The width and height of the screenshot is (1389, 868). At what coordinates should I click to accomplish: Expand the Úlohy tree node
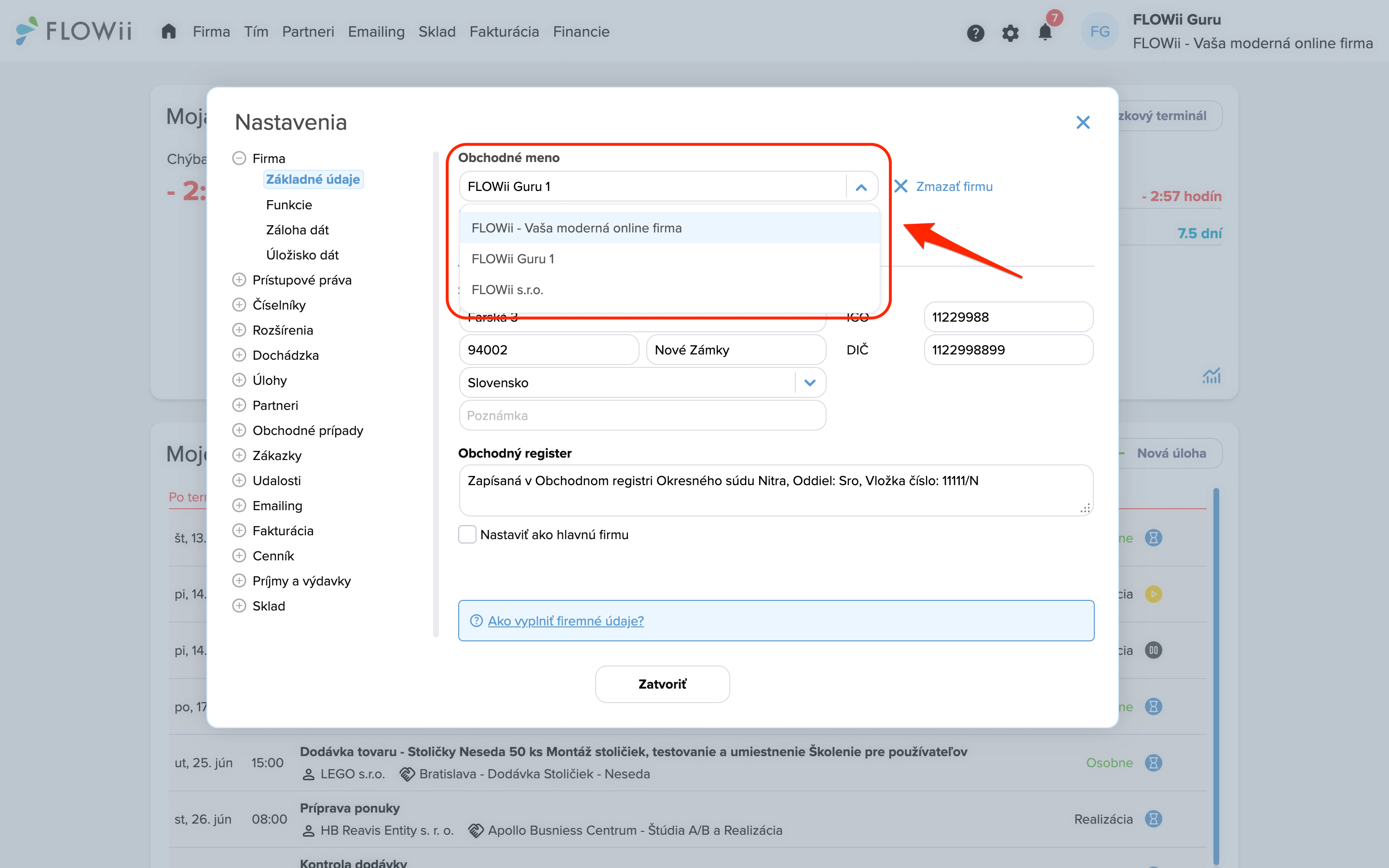(239, 380)
